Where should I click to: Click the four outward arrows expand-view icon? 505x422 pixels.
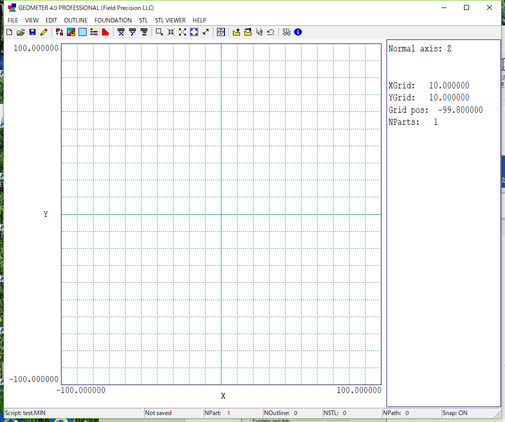coord(182,32)
